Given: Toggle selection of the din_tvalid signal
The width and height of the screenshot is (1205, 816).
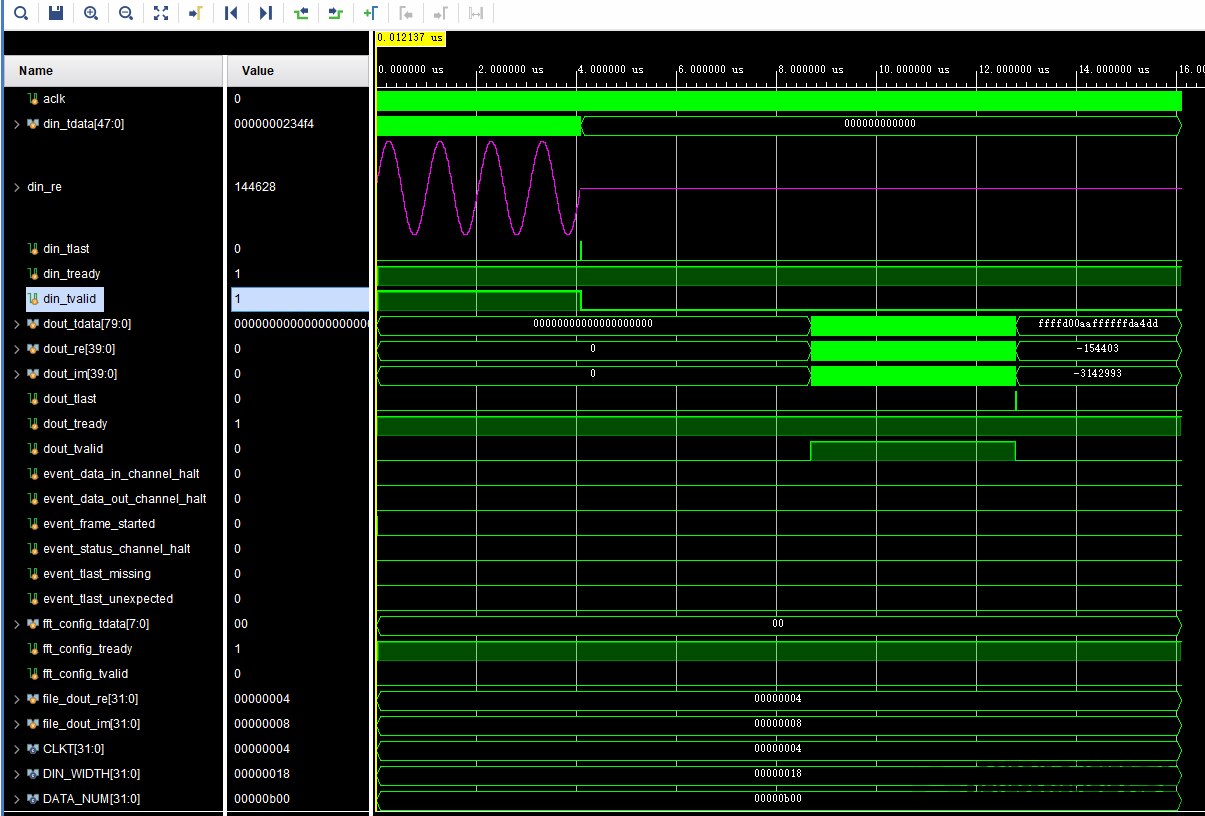Looking at the screenshot, I should [64, 298].
